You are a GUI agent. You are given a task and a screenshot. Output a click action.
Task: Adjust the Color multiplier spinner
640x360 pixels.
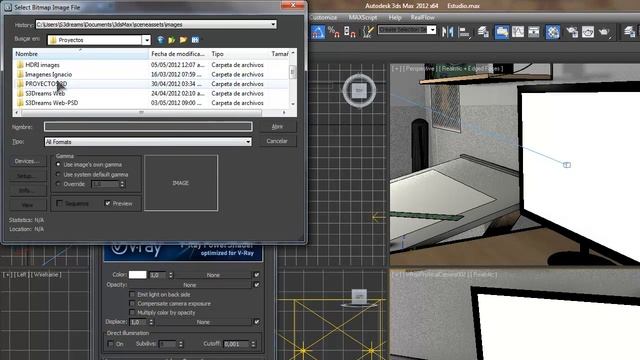(x=171, y=275)
